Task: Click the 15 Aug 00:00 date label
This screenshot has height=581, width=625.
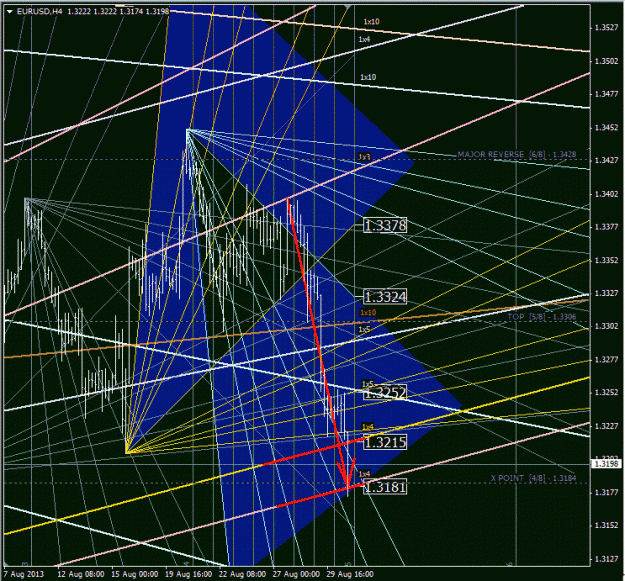Action: coord(135,574)
